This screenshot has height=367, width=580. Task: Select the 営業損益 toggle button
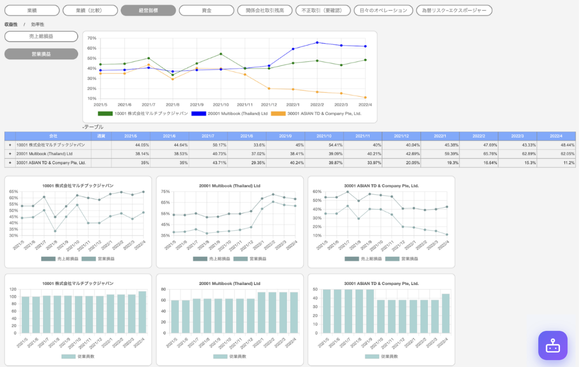41,54
